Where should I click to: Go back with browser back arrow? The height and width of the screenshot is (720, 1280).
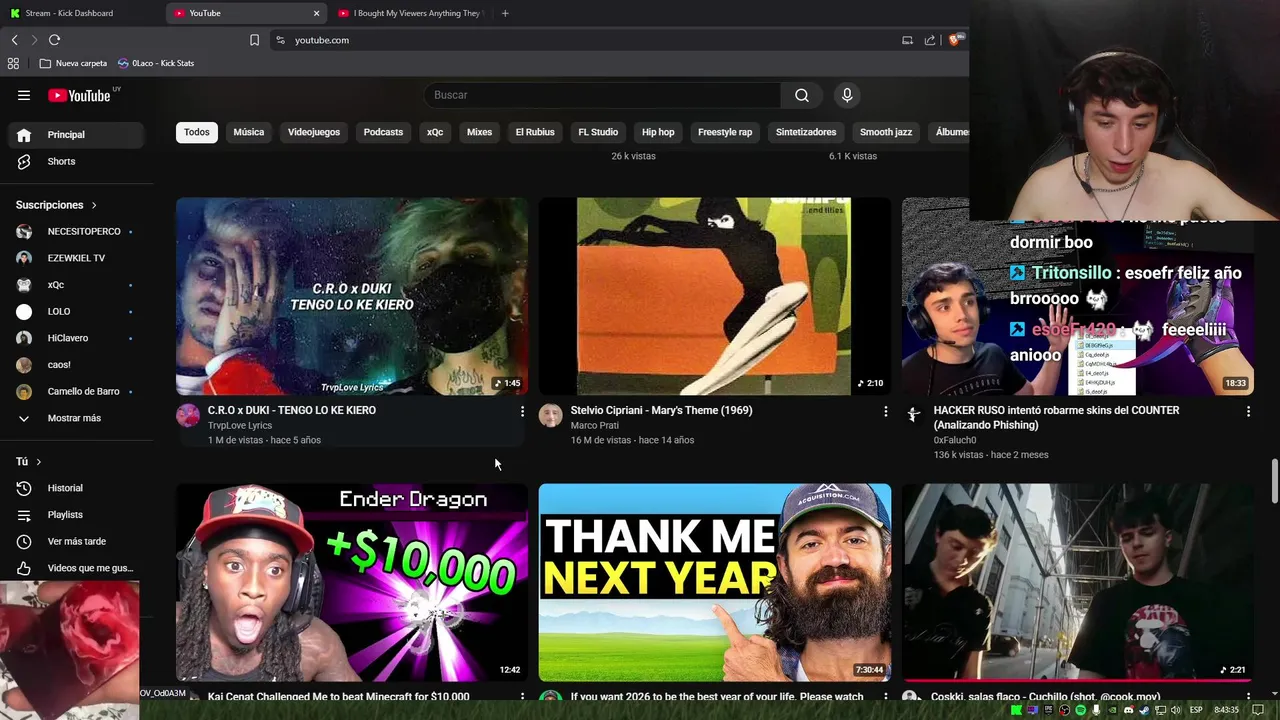click(15, 40)
